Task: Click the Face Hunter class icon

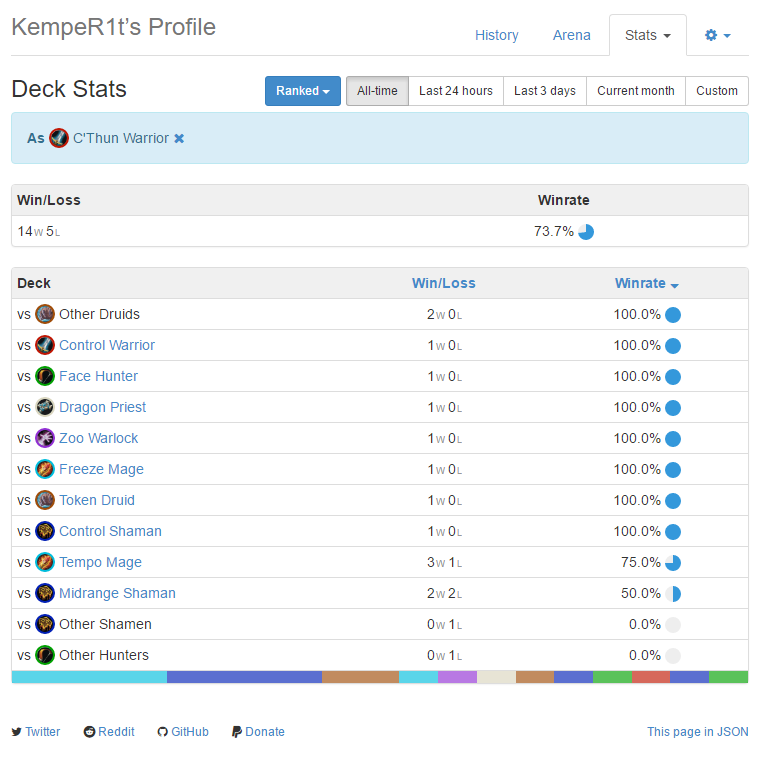Action: [x=45, y=376]
